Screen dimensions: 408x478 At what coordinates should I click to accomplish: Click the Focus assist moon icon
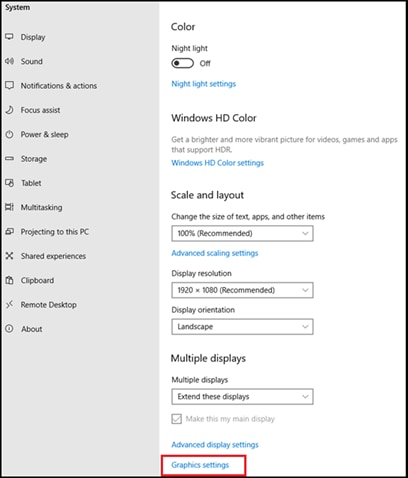tap(9, 110)
